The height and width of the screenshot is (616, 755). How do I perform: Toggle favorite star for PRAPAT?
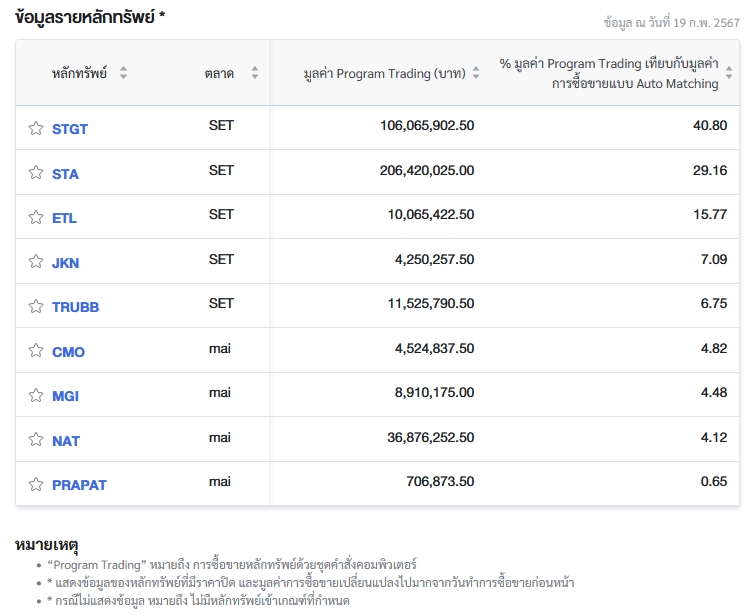point(36,485)
